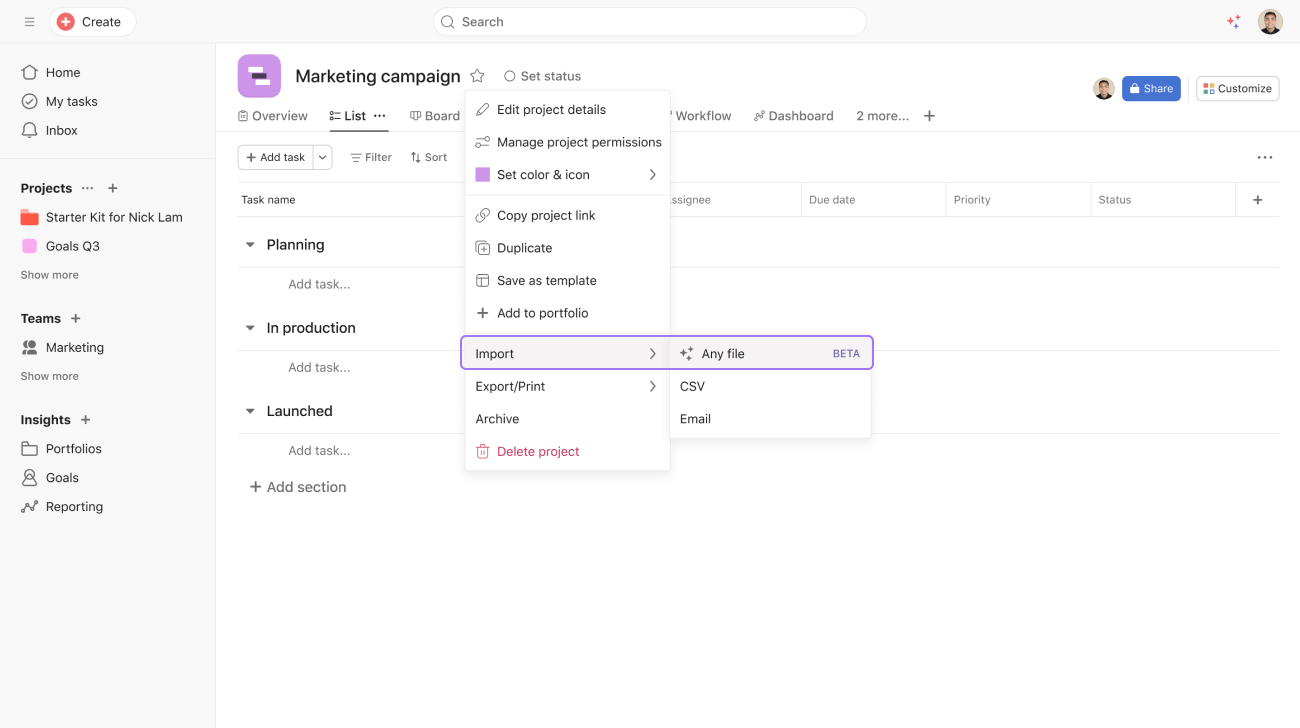Select CSV from the Import submenu
Image resolution: width=1300 pixels, height=728 pixels.
tap(692, 386)
